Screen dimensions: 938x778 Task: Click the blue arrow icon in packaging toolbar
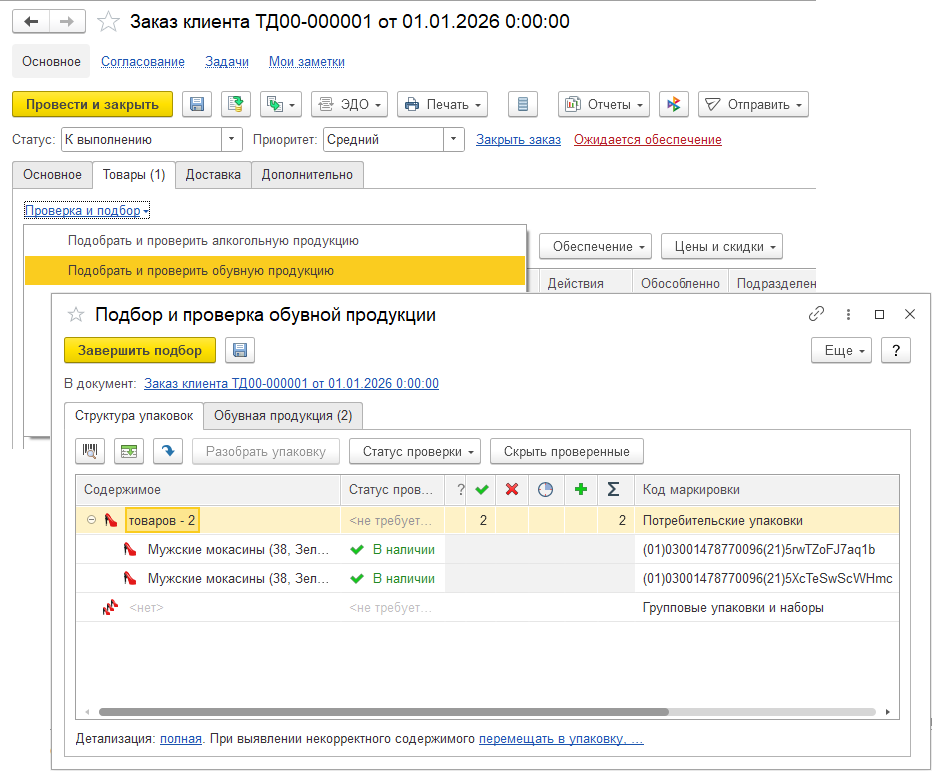(x=167, y=451)
